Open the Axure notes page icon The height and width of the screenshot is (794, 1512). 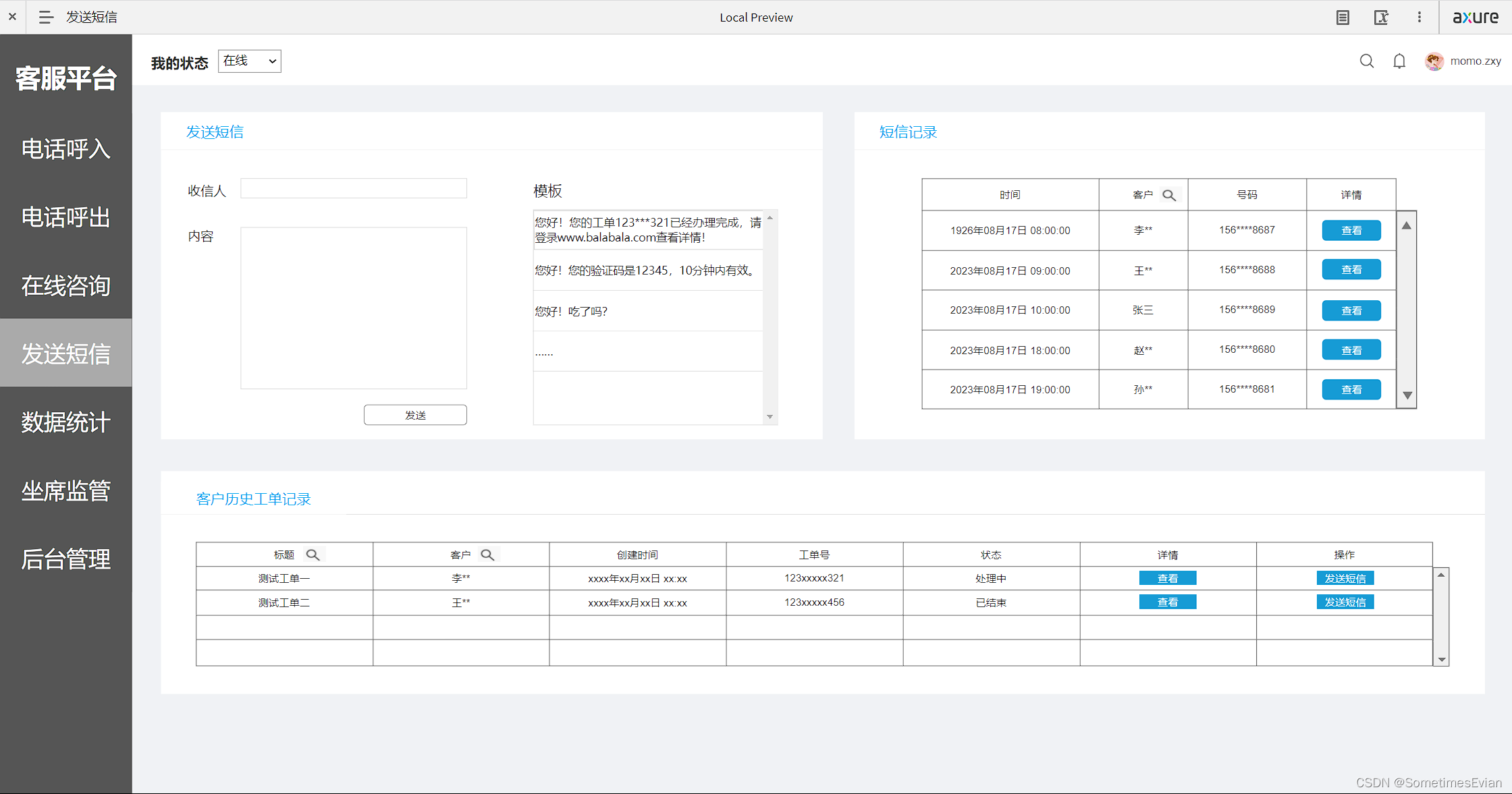[x=1343, y=18]
